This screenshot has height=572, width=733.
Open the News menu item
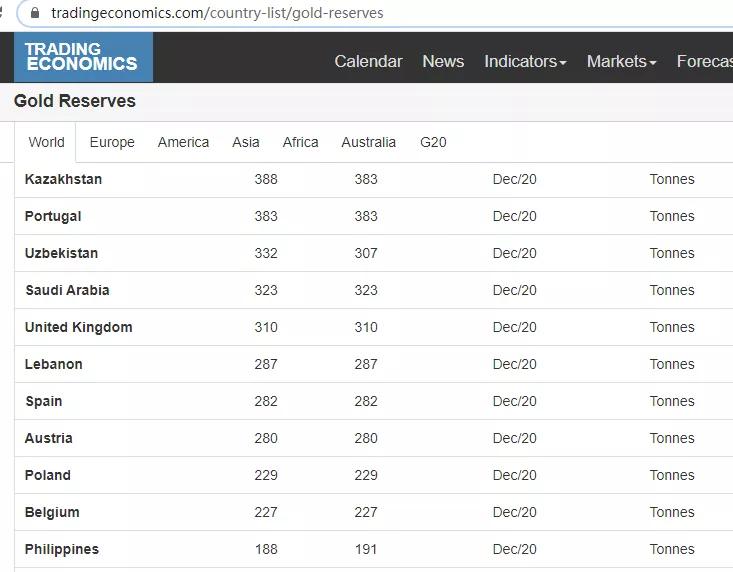[443, 61]
